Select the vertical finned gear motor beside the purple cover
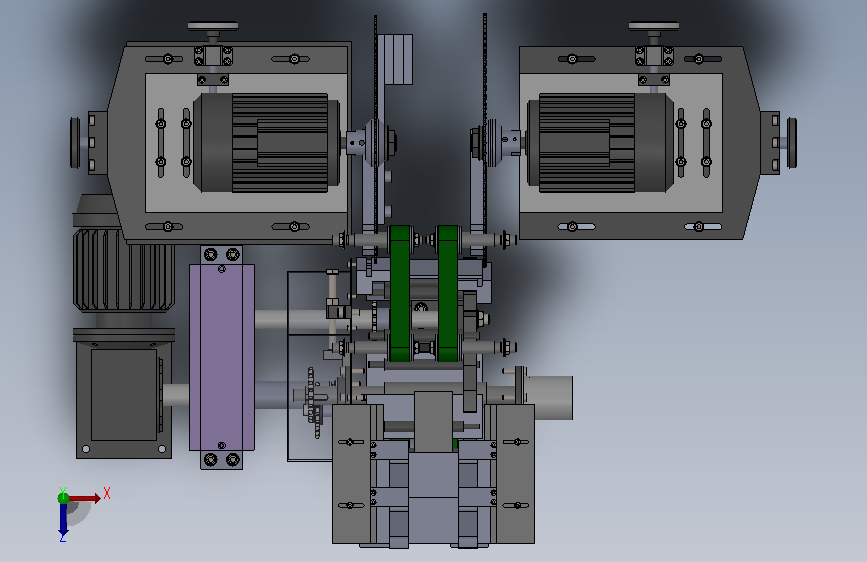 coord(124,271)
